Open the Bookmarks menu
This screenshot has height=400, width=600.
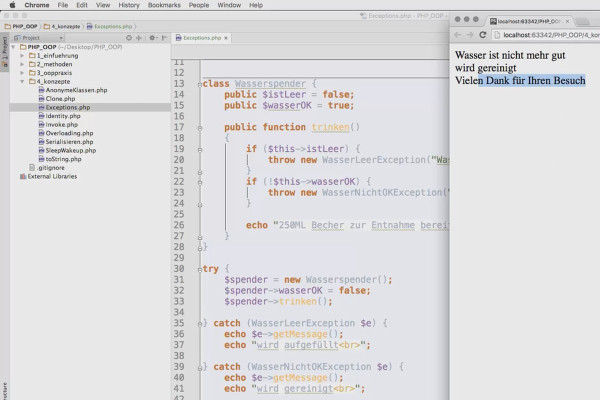pyautogui.click(x=164, y=5)
